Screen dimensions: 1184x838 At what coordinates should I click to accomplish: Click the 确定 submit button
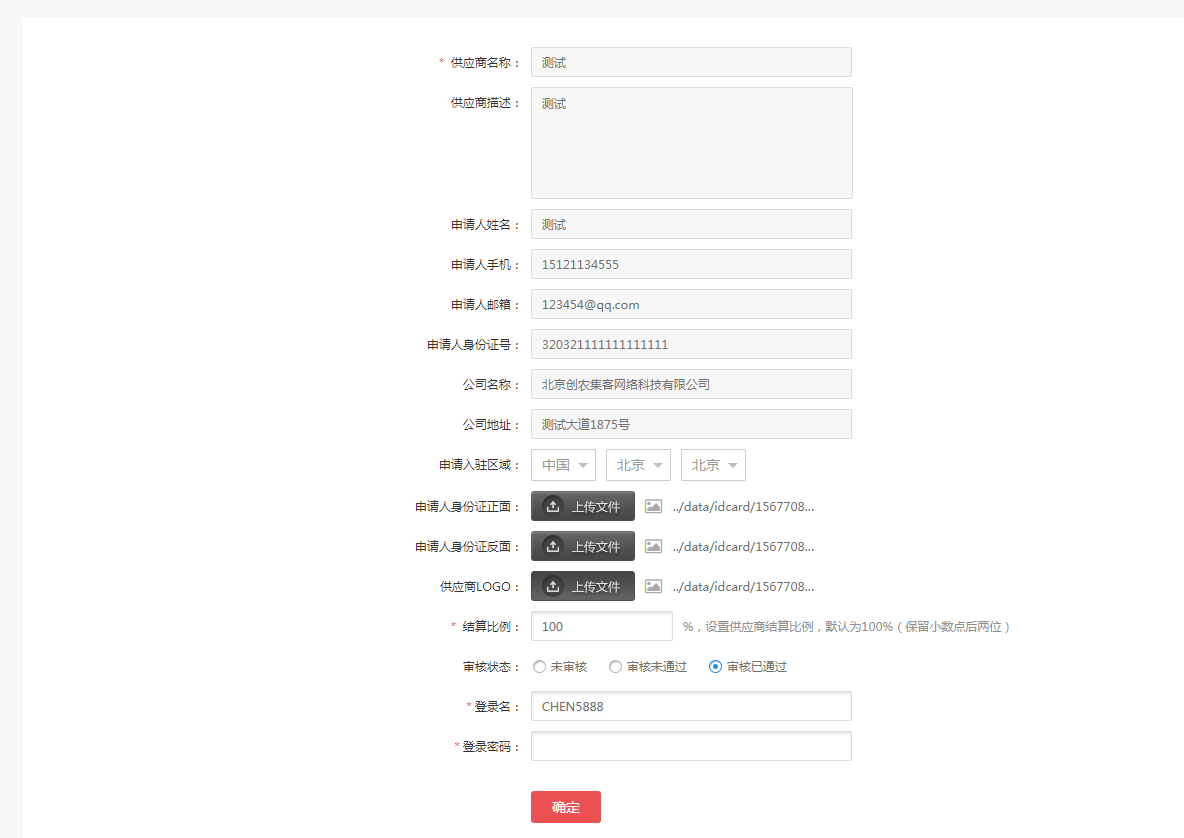coord(566,807)
